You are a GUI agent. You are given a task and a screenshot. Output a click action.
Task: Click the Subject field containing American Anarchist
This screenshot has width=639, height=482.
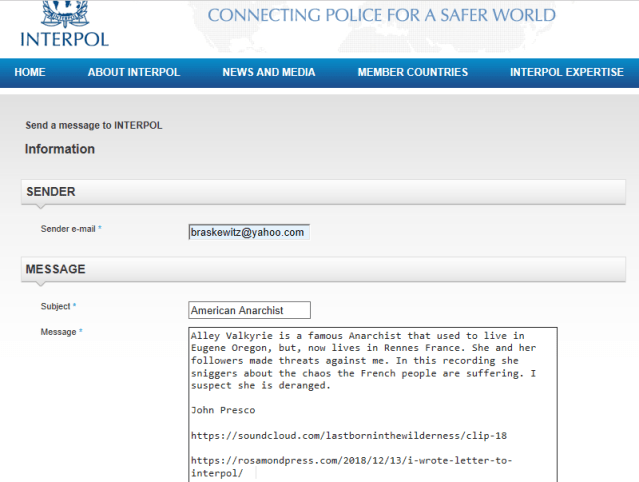tap(249, 310)
